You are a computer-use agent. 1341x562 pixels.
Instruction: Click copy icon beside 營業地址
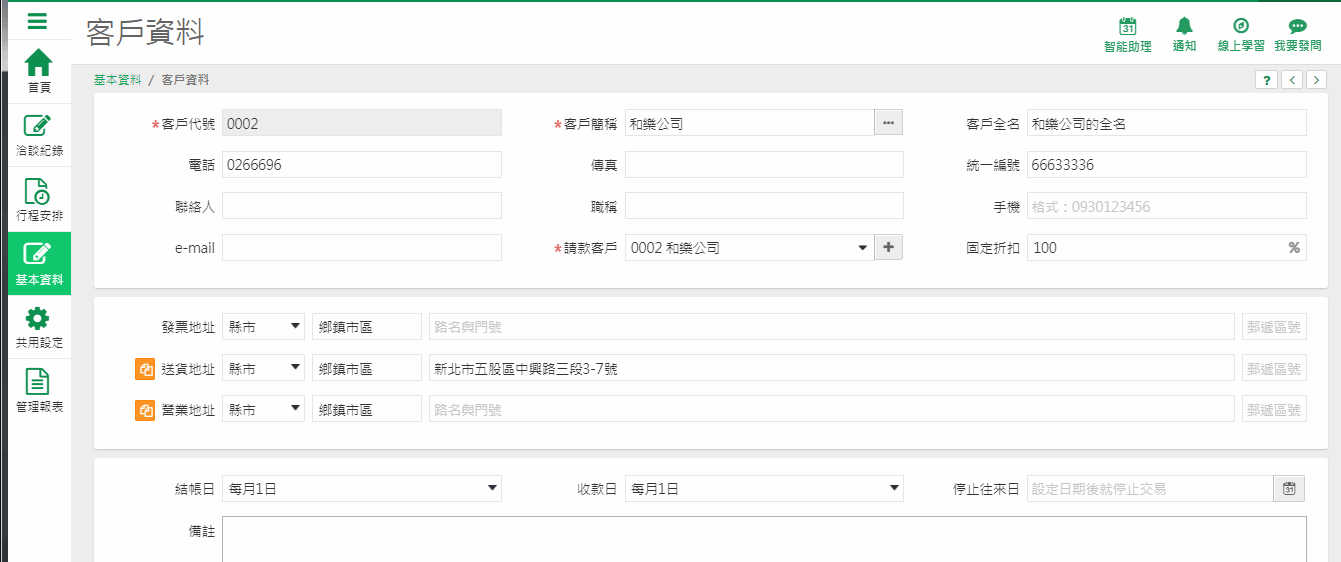(146, 410)
